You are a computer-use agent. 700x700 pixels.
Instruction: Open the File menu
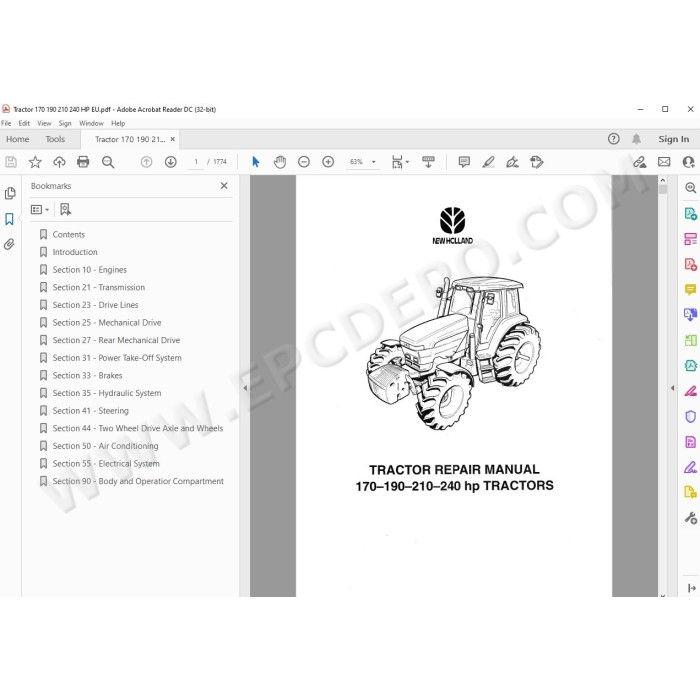point(6,123)
